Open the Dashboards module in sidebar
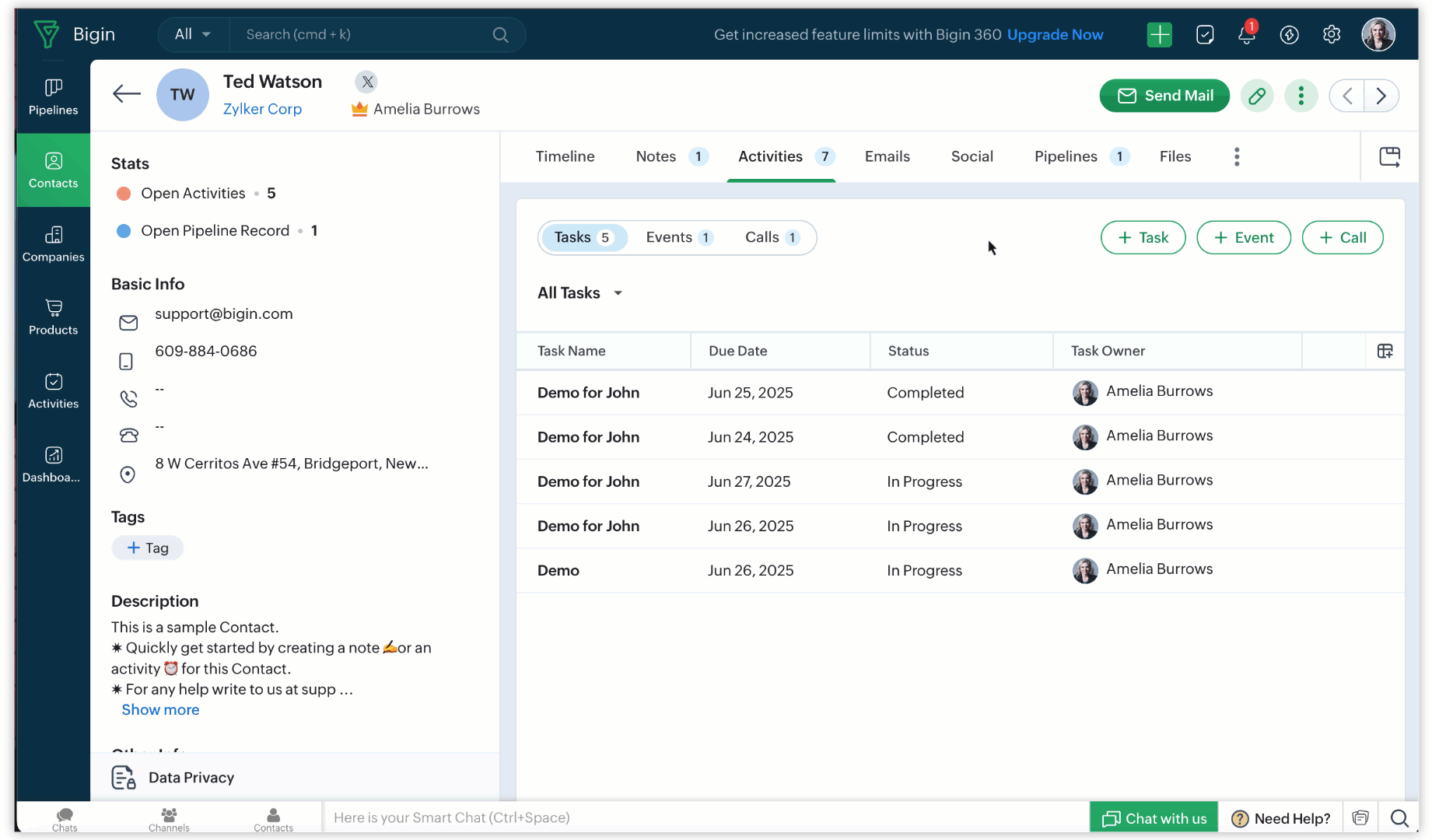This screenshot has width=1432, height=840. pos(53,464)
